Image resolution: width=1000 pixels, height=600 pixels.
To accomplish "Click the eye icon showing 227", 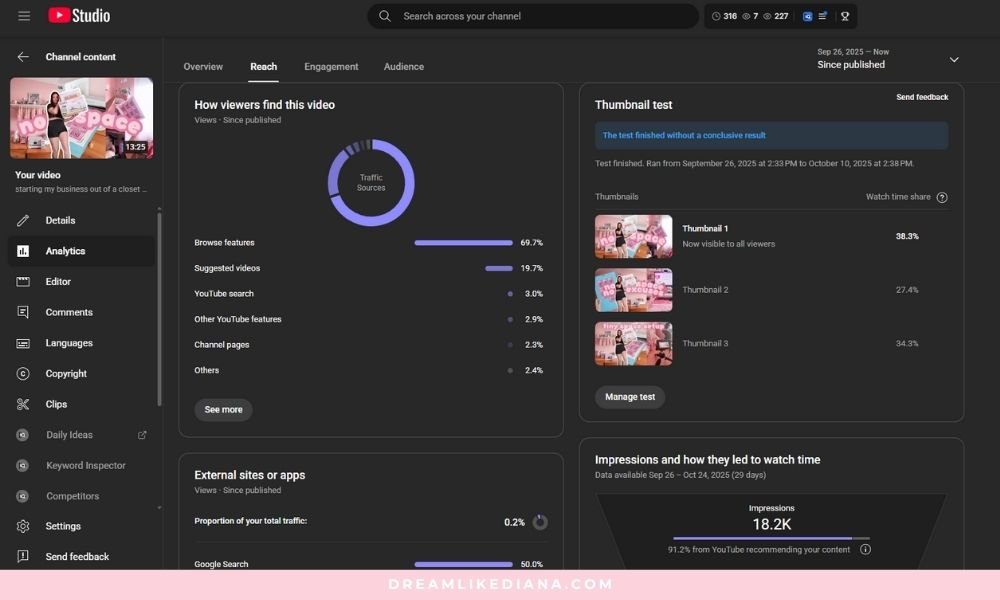I will pyautogui.click(x=767, y=17).
